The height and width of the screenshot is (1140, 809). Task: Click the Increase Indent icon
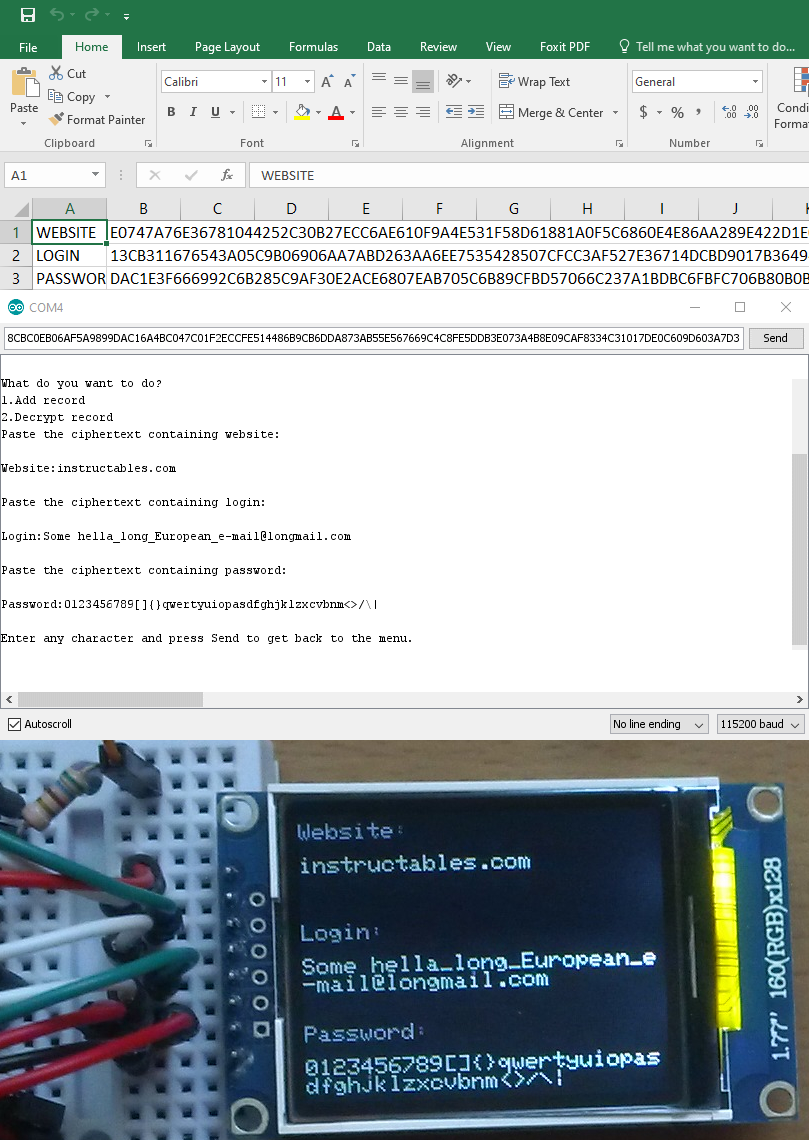click(x=476, y=112)
